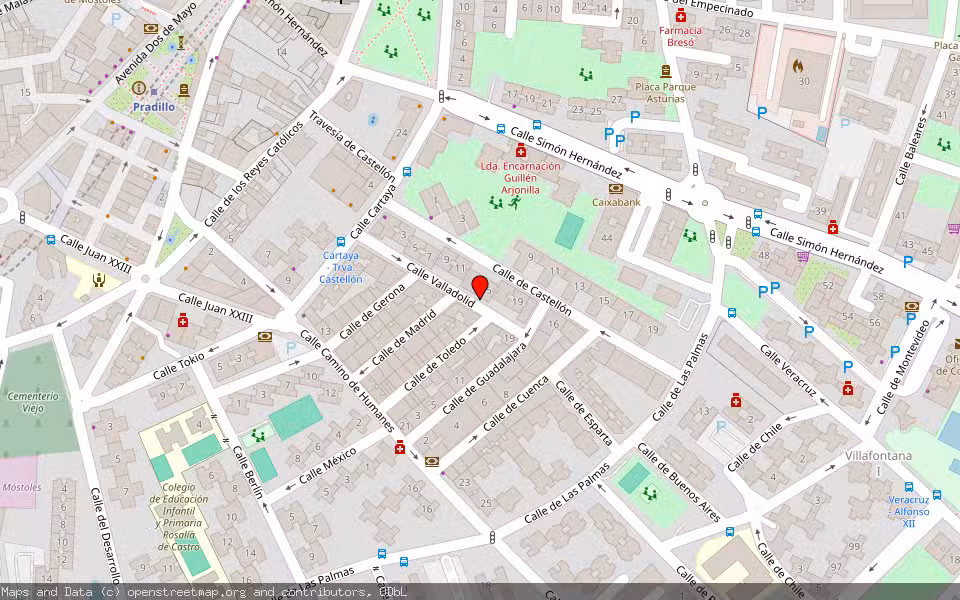This screenshot has height=600, width=960.
Task: Click the money exchange icon near Calle México
Action: pos(431,461)
